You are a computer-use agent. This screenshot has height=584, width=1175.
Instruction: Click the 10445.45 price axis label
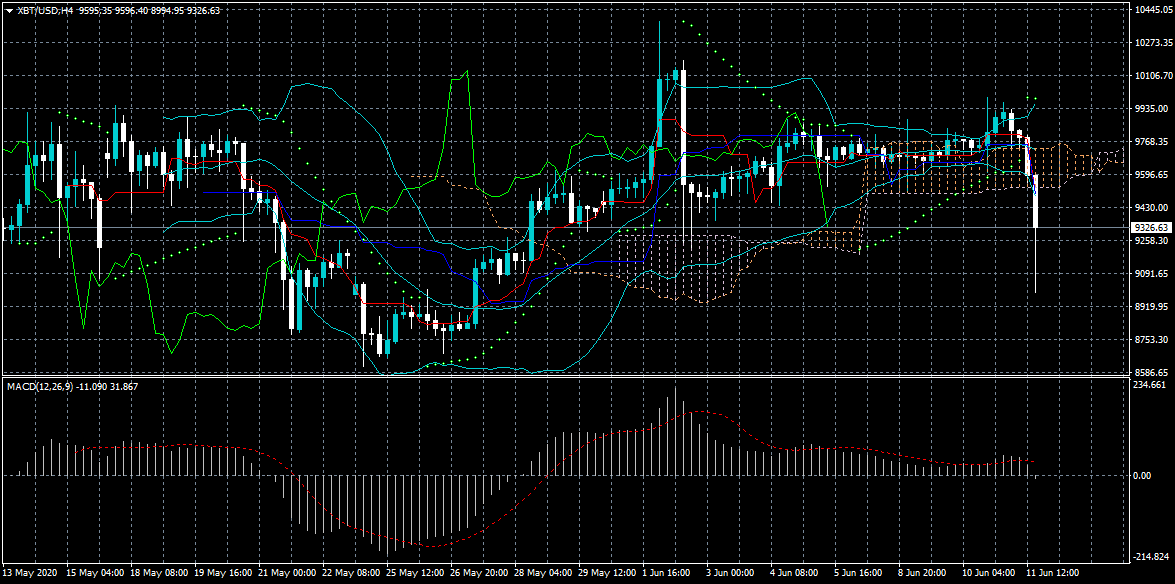point(1152,10)
